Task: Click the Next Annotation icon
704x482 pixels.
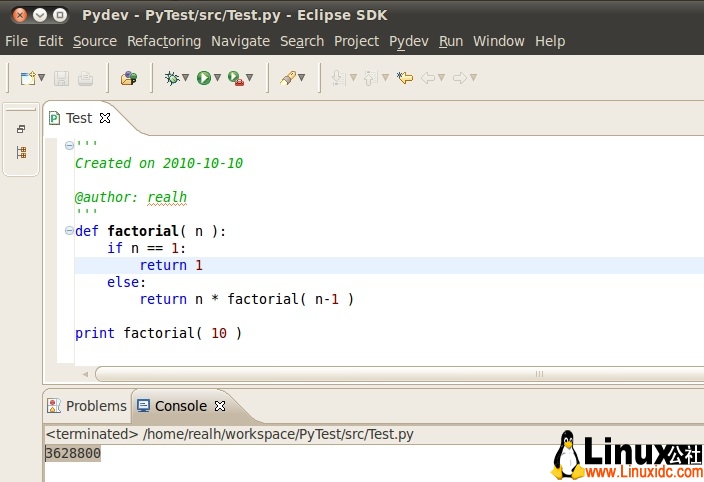Action: click(x=339, y=78)
